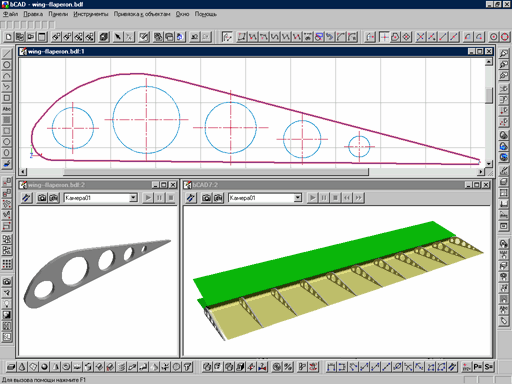The height and width of the screenshot is (384, 512).
Task: Toggle the P= button in bottom toolbar
Action: point(478,367)
